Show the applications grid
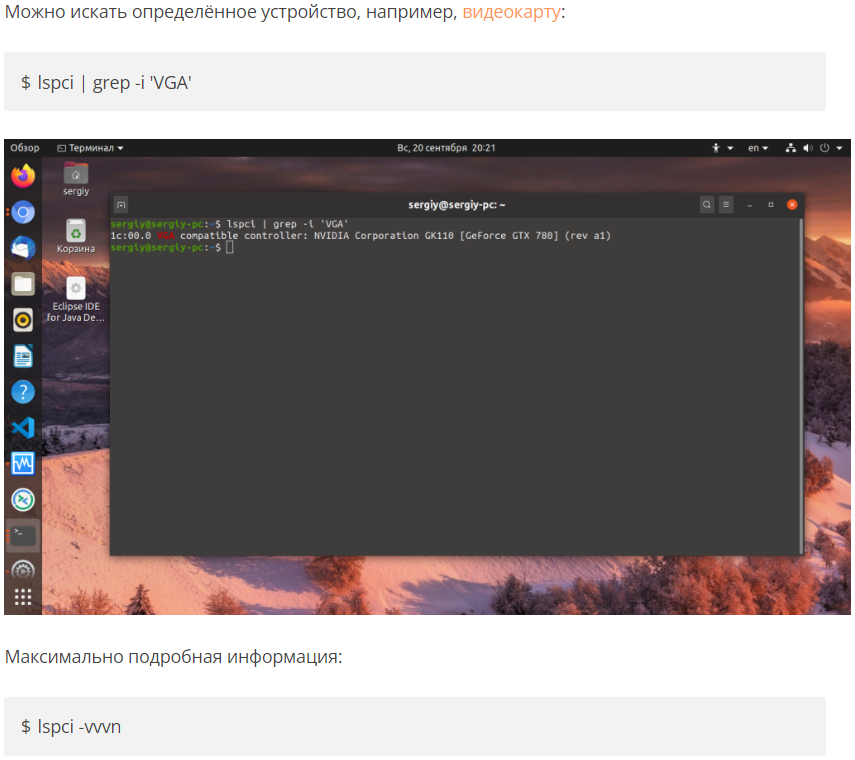 [x=23, y=598]
